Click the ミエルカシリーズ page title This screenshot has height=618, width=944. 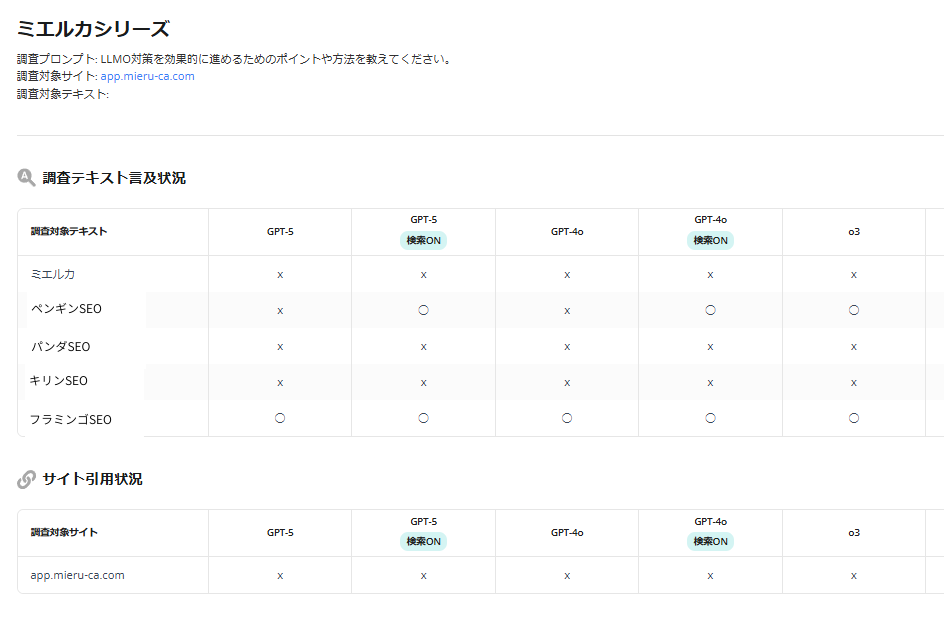(x=93, y=29)
